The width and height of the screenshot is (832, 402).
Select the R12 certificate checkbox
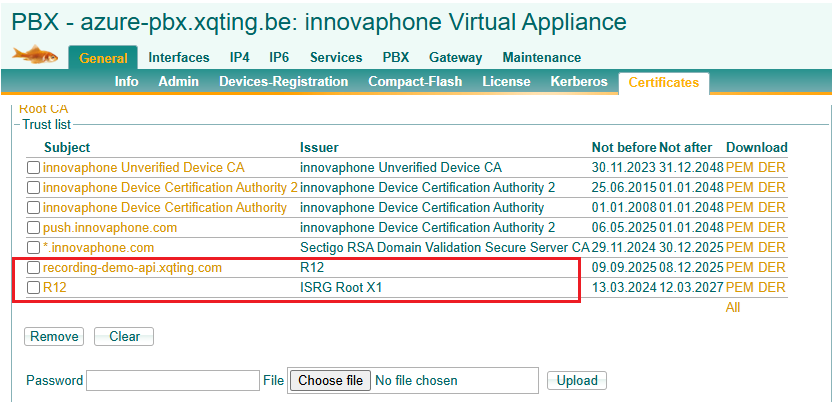(34, 288)
